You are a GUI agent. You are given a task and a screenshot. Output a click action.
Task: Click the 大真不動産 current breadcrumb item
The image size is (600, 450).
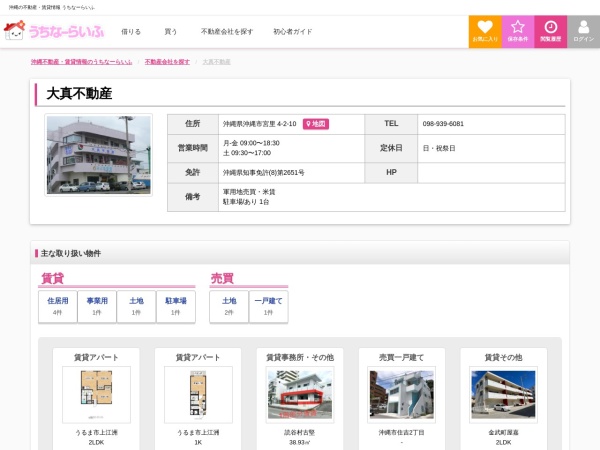tap(217, 62)
